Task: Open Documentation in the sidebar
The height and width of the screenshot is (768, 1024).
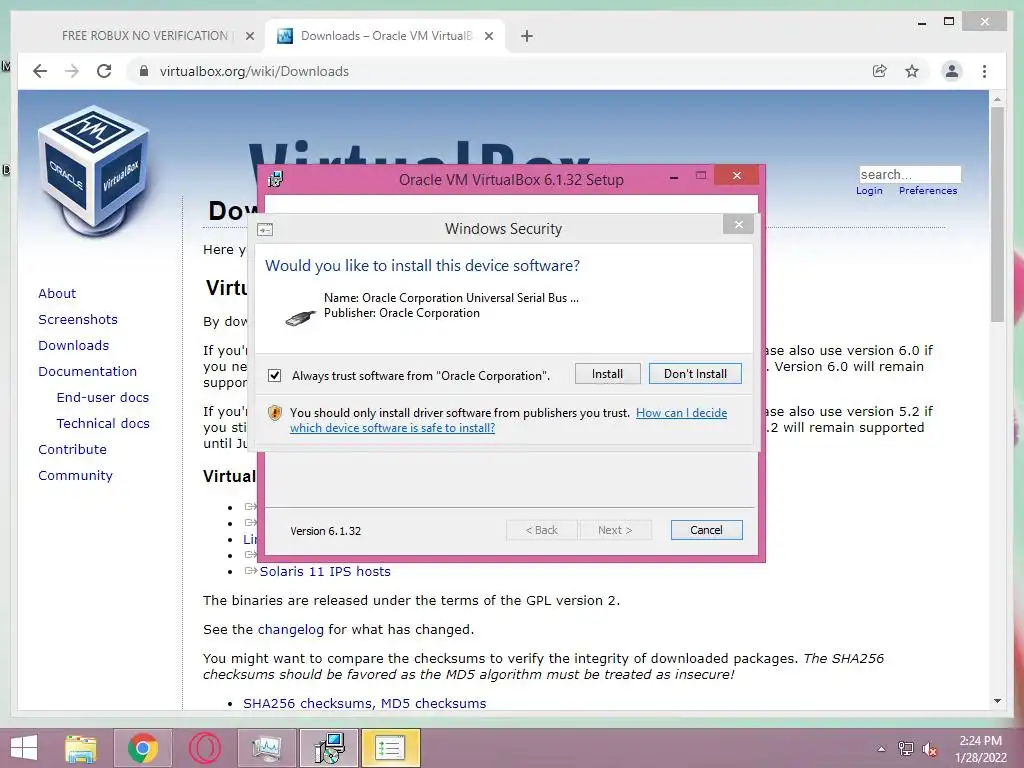Action: pyautogui.click(x=88, y=372)
